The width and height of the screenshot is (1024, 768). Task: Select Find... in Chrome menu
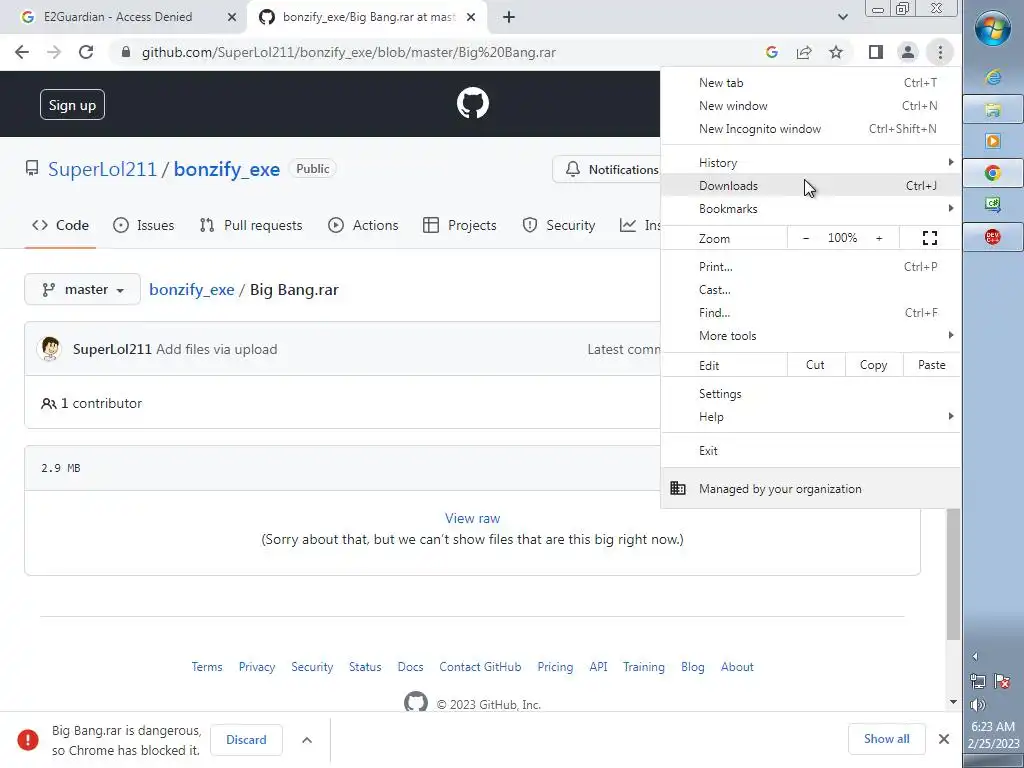click(x=810, y=312)
